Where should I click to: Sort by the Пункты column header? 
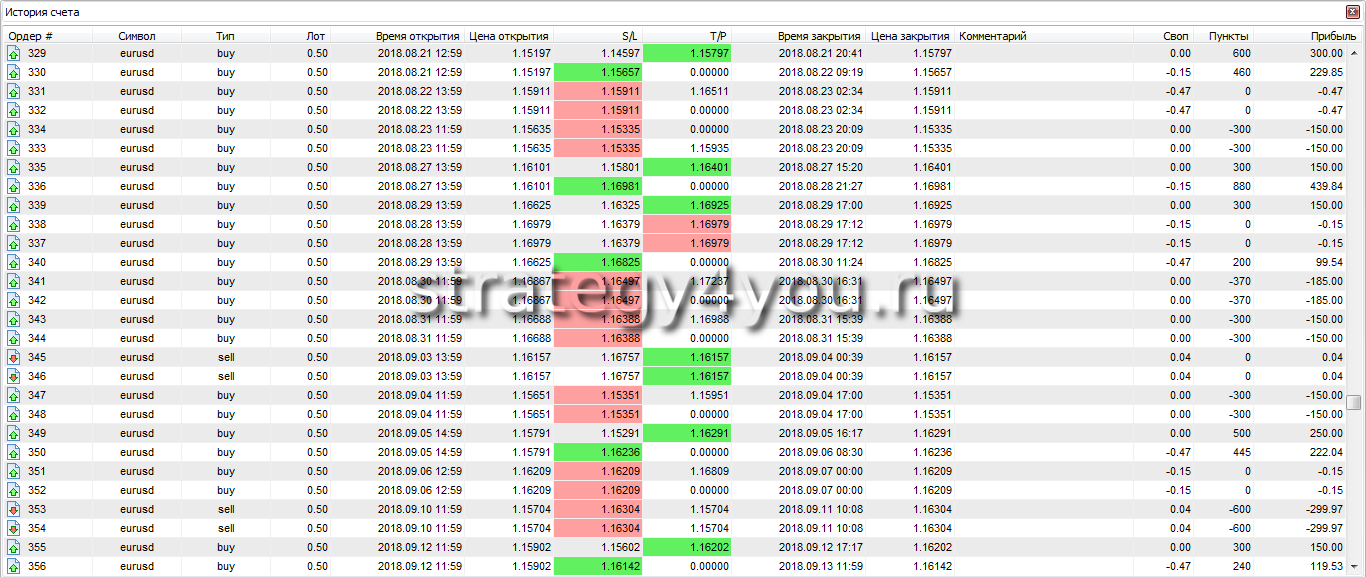(1226, 36)
